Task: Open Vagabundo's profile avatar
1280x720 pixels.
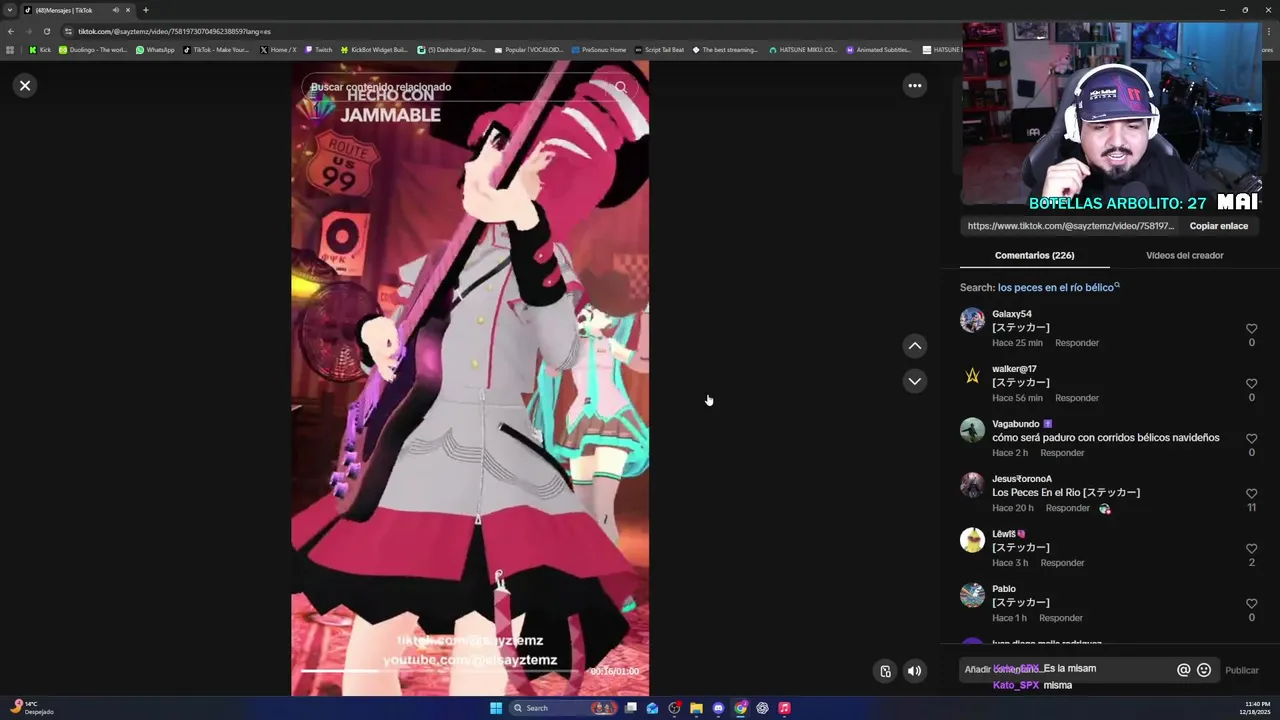Action: point(972,430)
